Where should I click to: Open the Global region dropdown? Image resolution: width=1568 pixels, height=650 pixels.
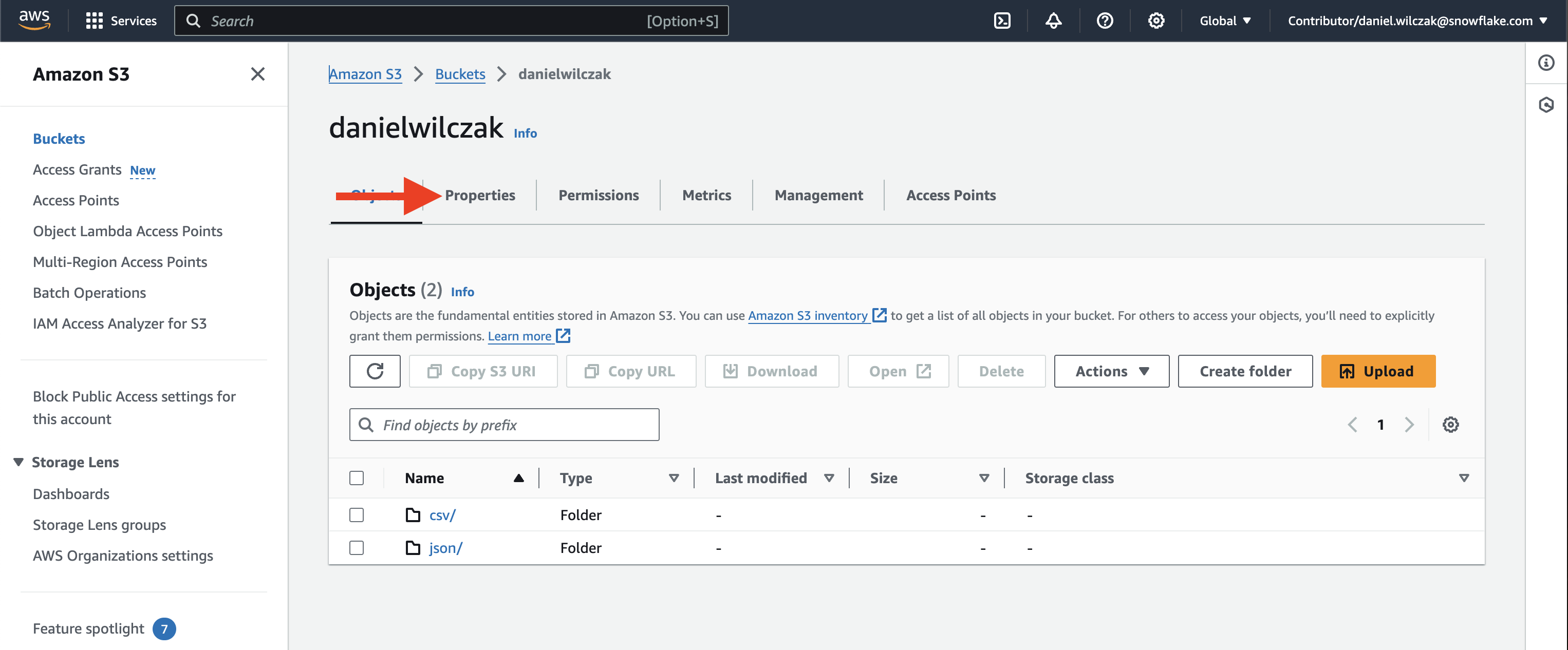click(1225, 21)
